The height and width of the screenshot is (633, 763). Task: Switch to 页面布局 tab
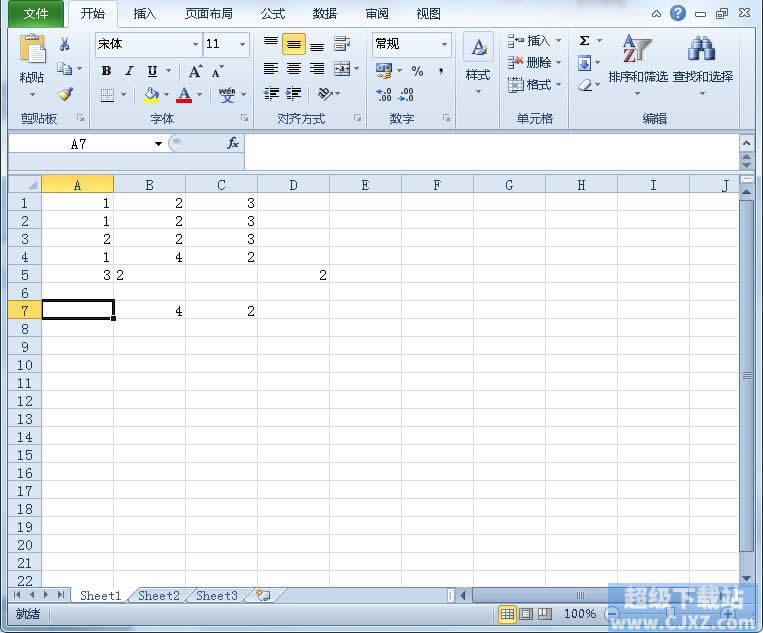pyautogui.click(x=208, y=14)
